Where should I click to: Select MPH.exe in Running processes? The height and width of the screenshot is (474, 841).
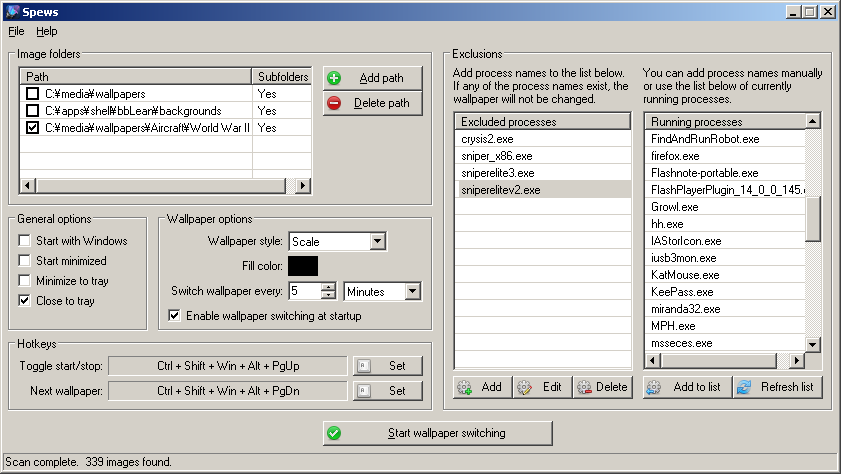click(x=725, y=326)
